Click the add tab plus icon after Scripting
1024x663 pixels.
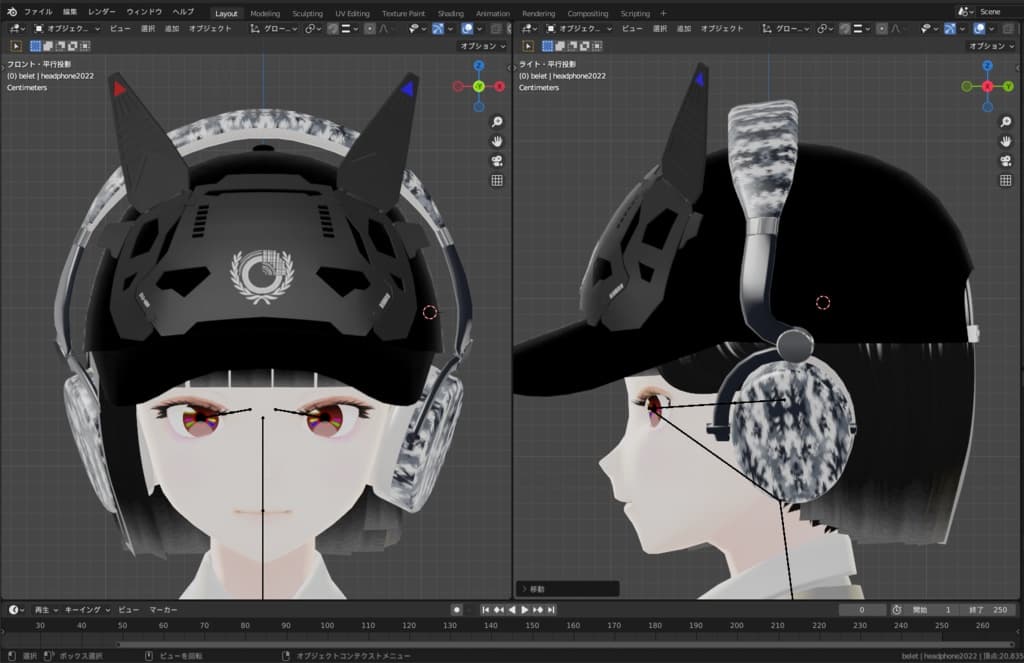click(x=663, y=13)
